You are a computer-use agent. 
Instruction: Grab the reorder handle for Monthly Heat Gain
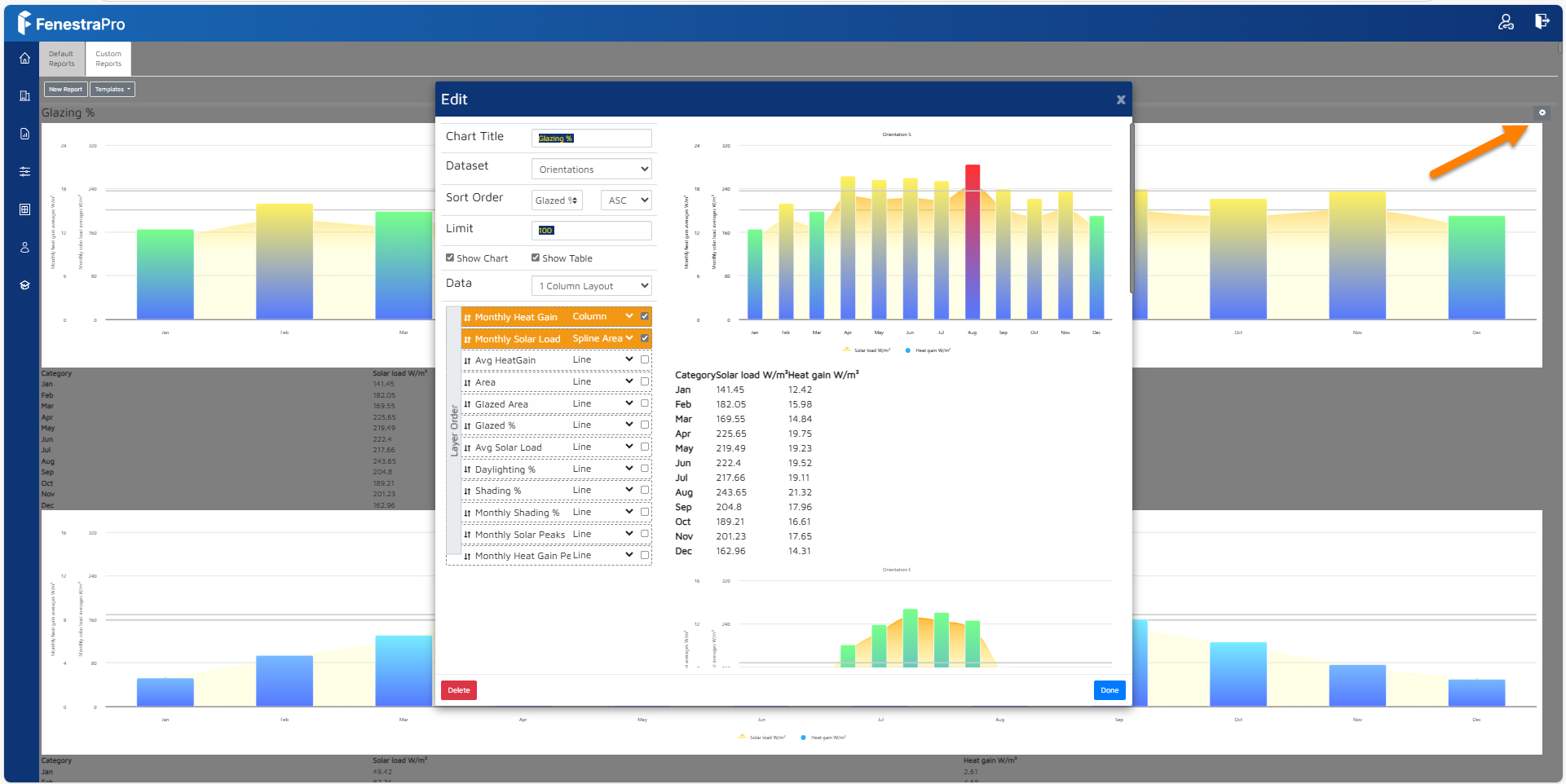tap(467, 317)
